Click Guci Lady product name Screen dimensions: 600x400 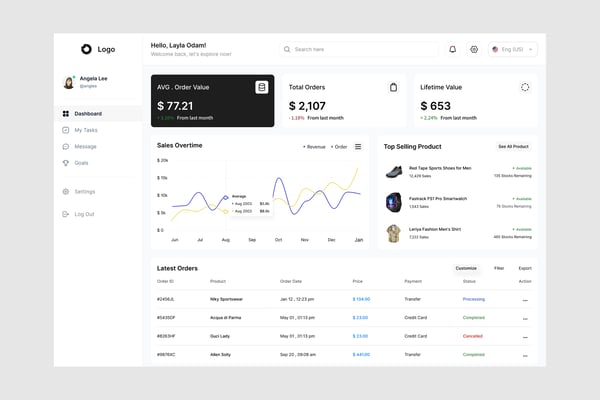click(220, 336)
